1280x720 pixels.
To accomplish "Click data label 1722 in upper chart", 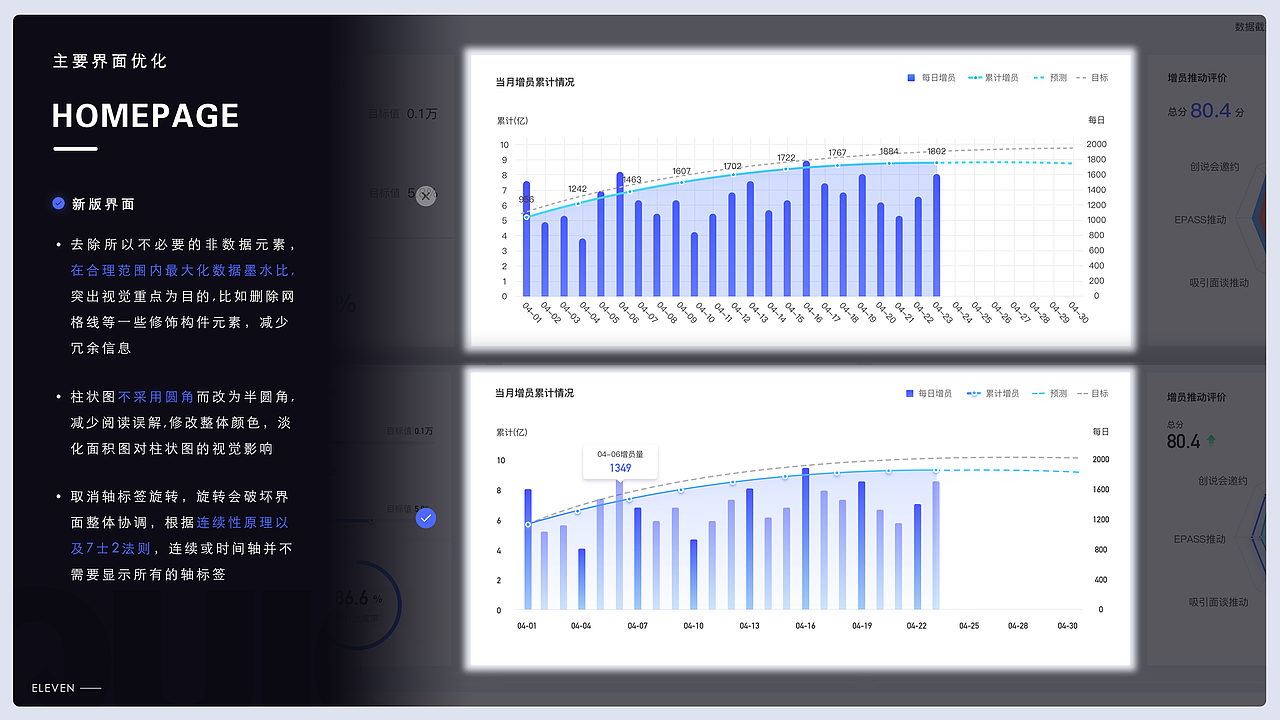I will (786, 158).
